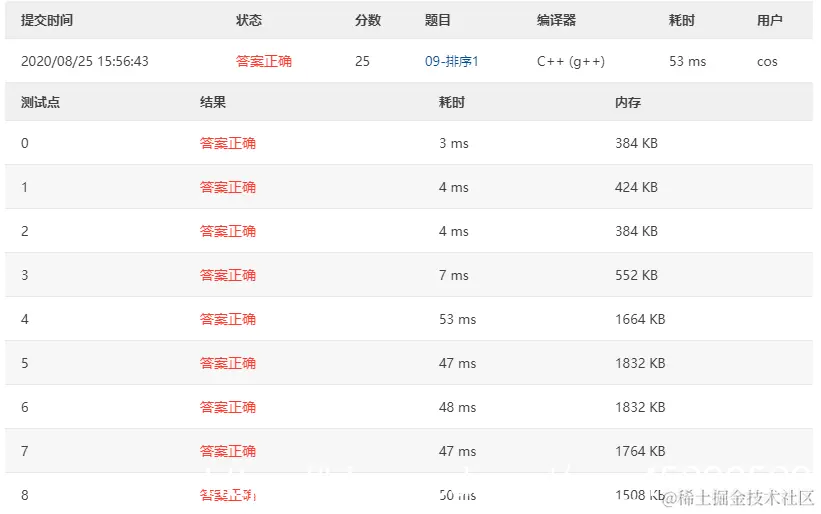Click the 结果 column header
Viewport: 821px width, 514px height.
click(213, 102)
